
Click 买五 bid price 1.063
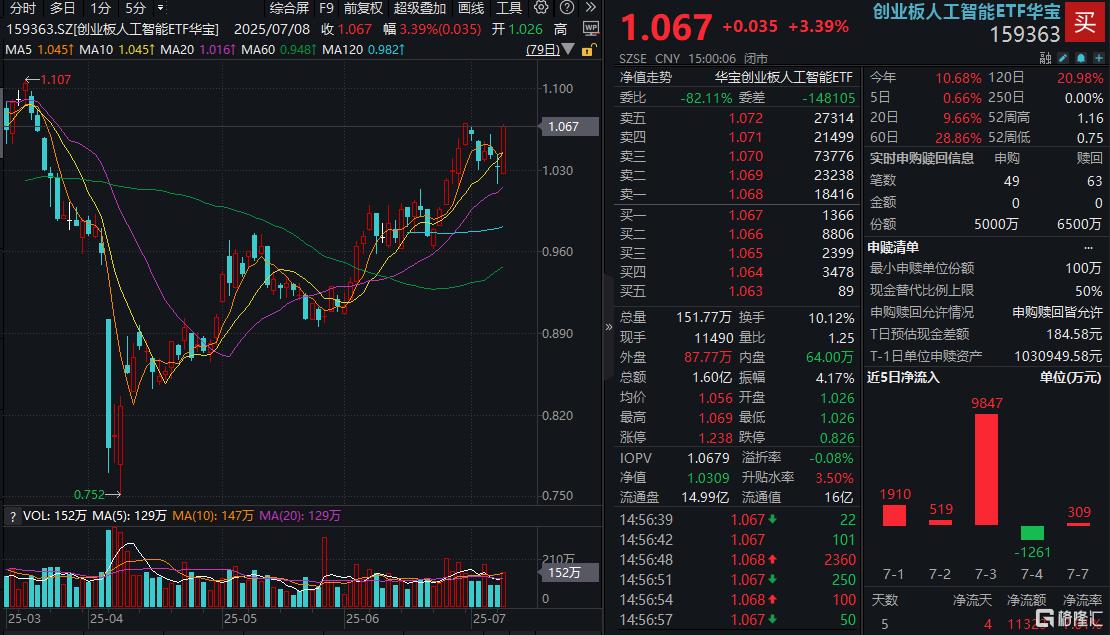coord(745,291)
